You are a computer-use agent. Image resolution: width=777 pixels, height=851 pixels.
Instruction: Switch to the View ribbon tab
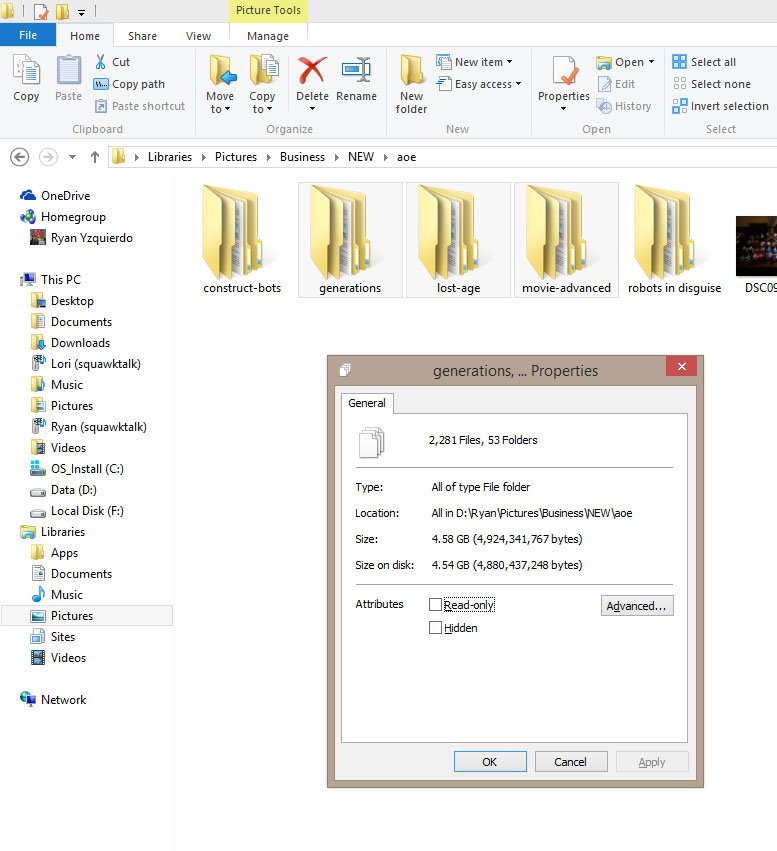tap(198, 36)
